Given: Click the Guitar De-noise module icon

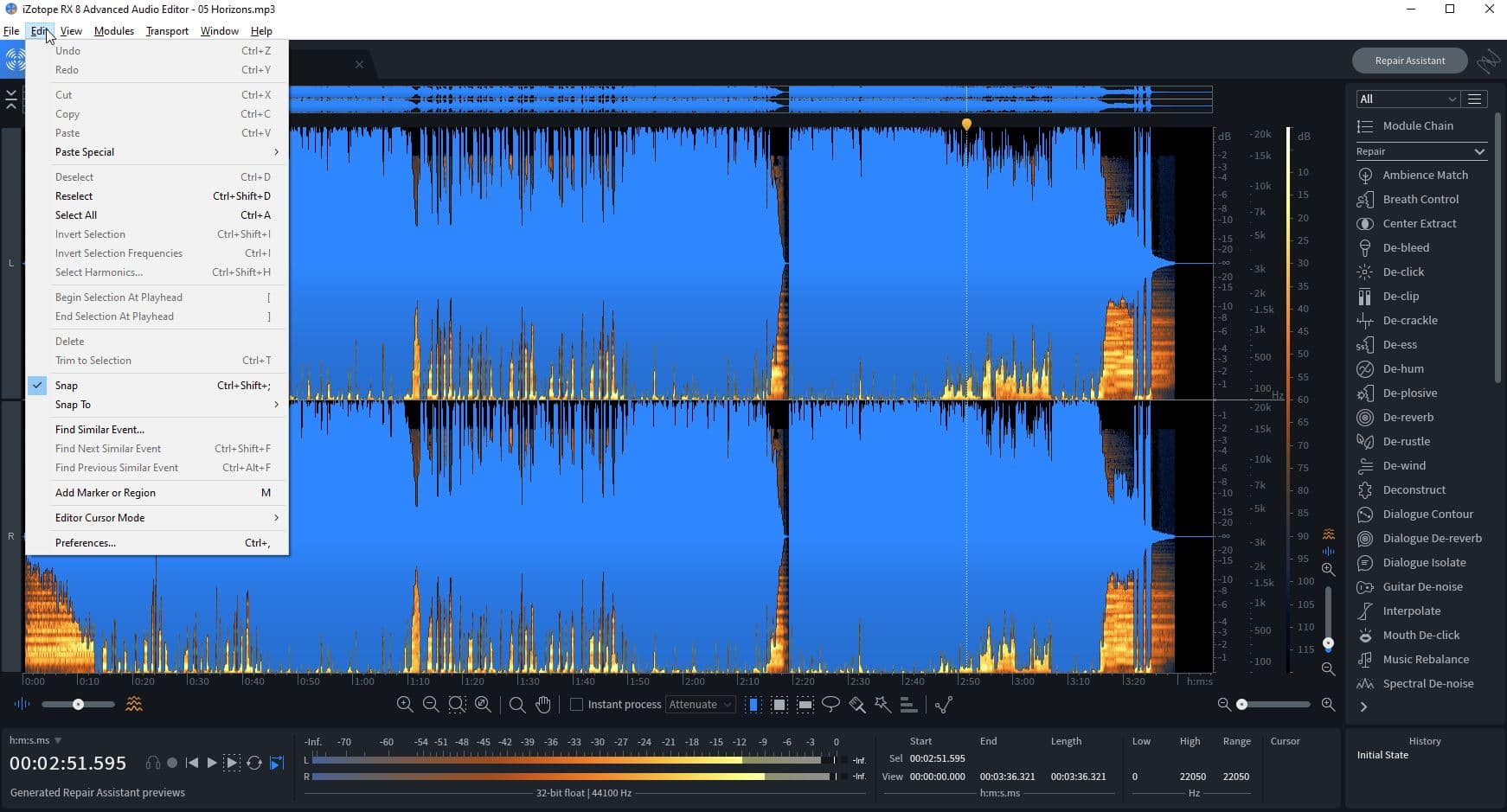Looking at the screenshot, I should (x=1365, y=586).
